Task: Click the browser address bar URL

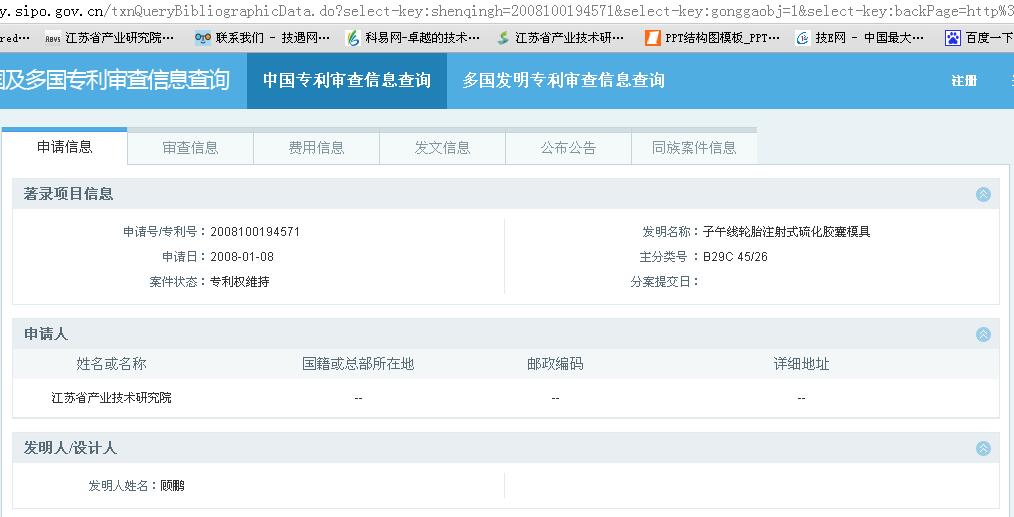Action: click(x=500, y=11)
